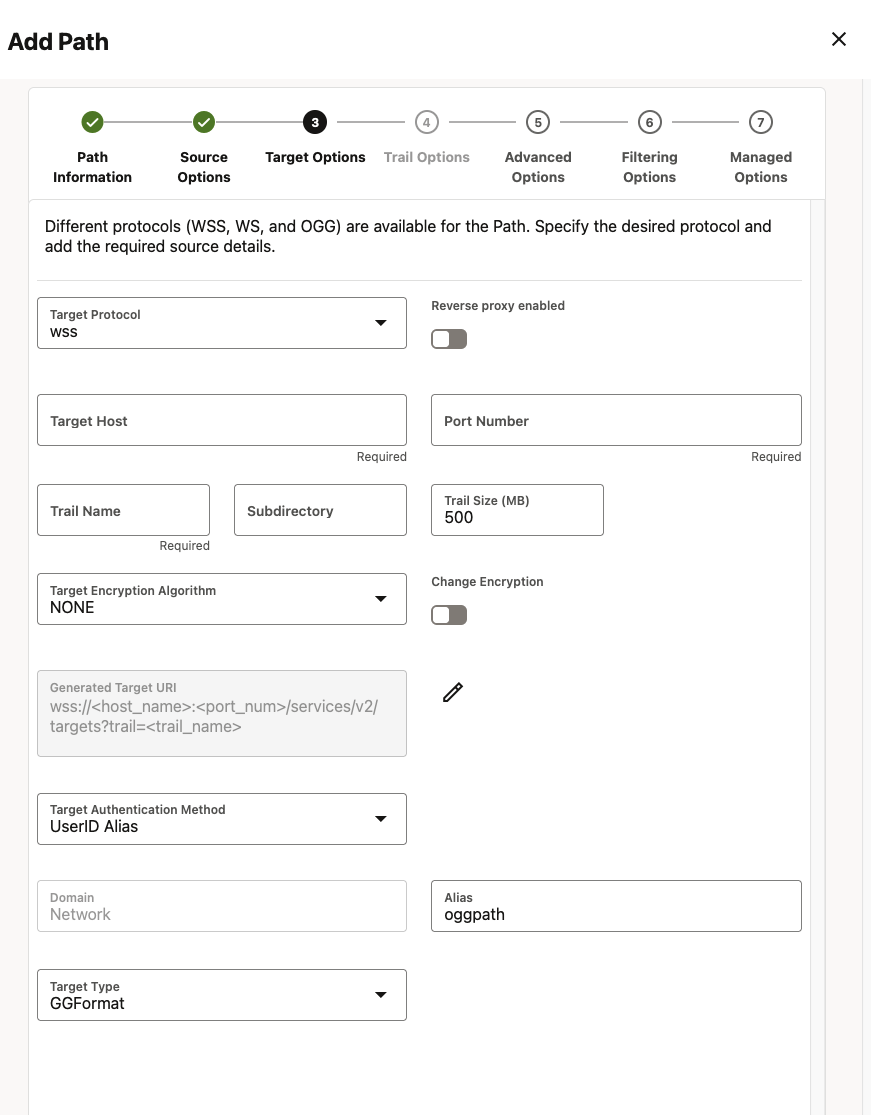871x1115 pixels.
Task: Click the Trail Size (MB) field
Action: [517, 510]
